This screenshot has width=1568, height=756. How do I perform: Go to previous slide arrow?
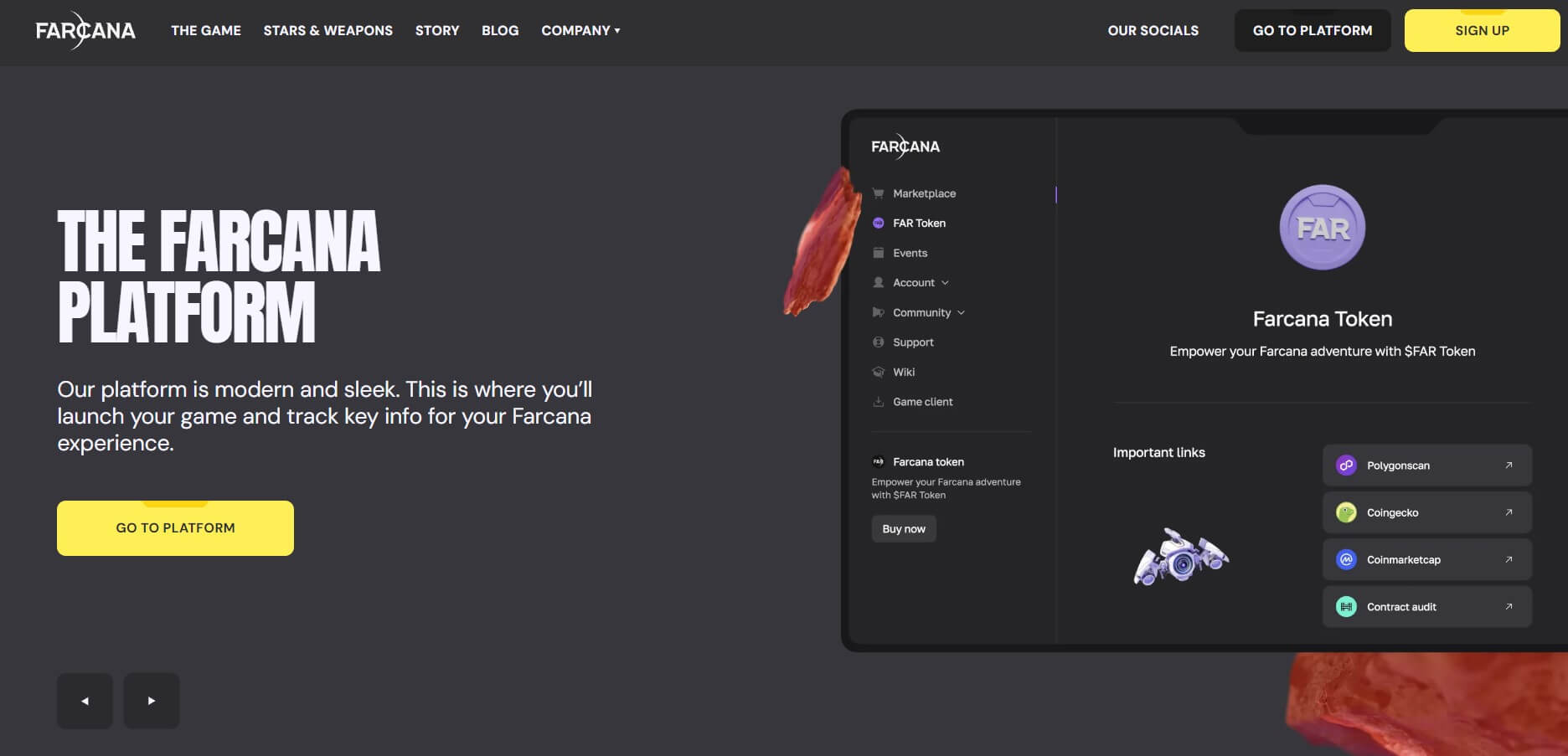pos(85,701)
